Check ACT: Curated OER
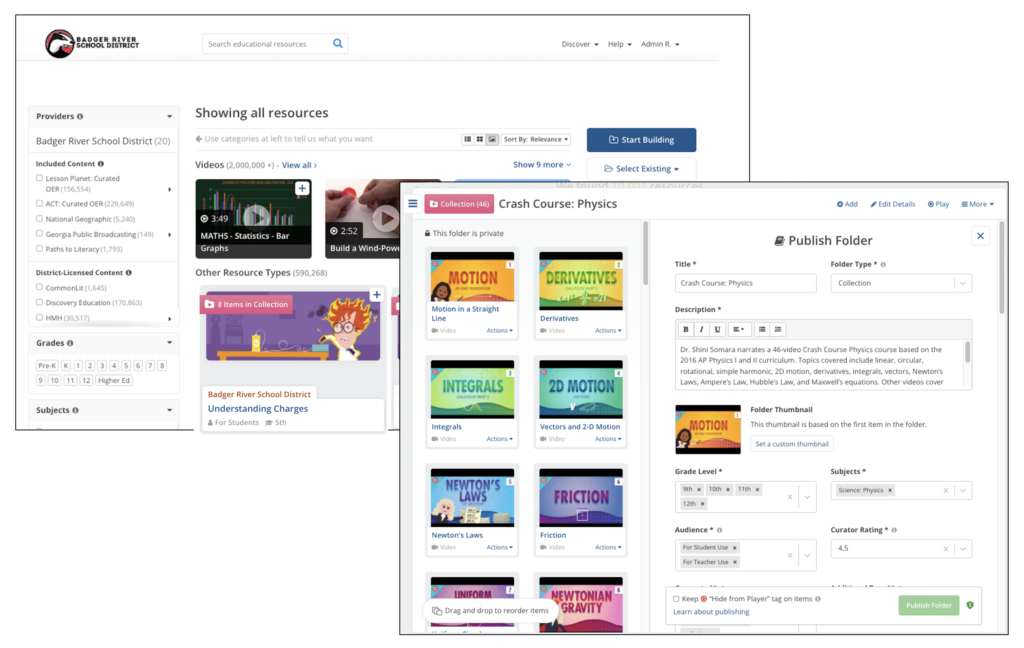The height and width of the screenshot is (648, 1024). point(39,203)
